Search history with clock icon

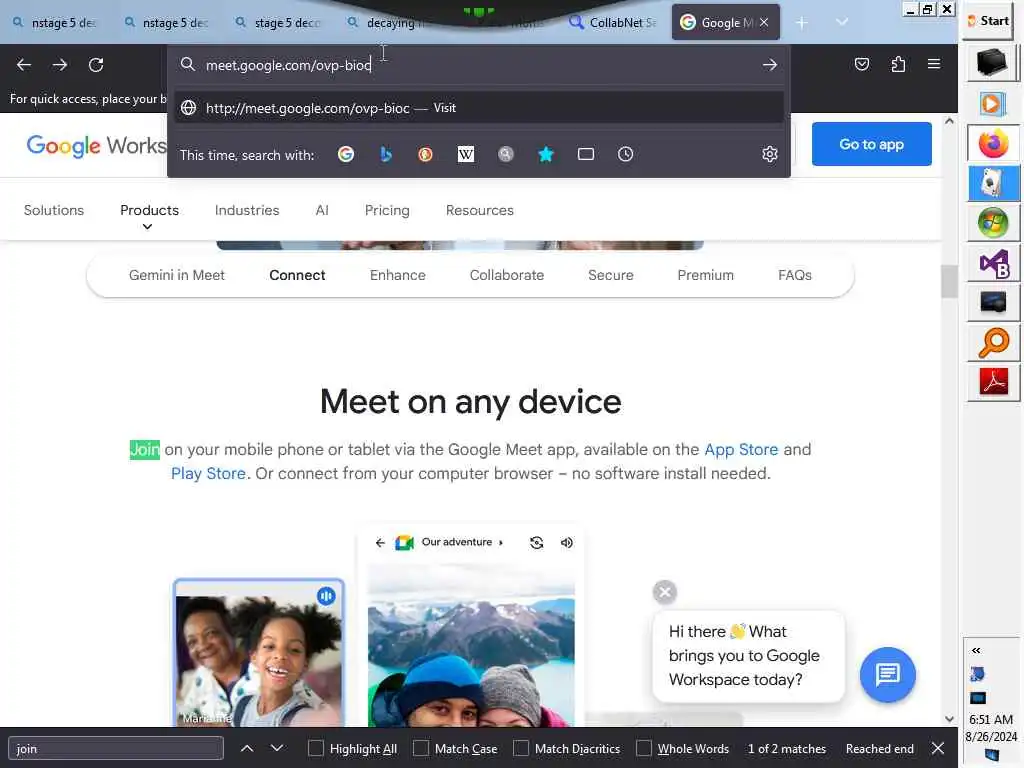point(626,154)
